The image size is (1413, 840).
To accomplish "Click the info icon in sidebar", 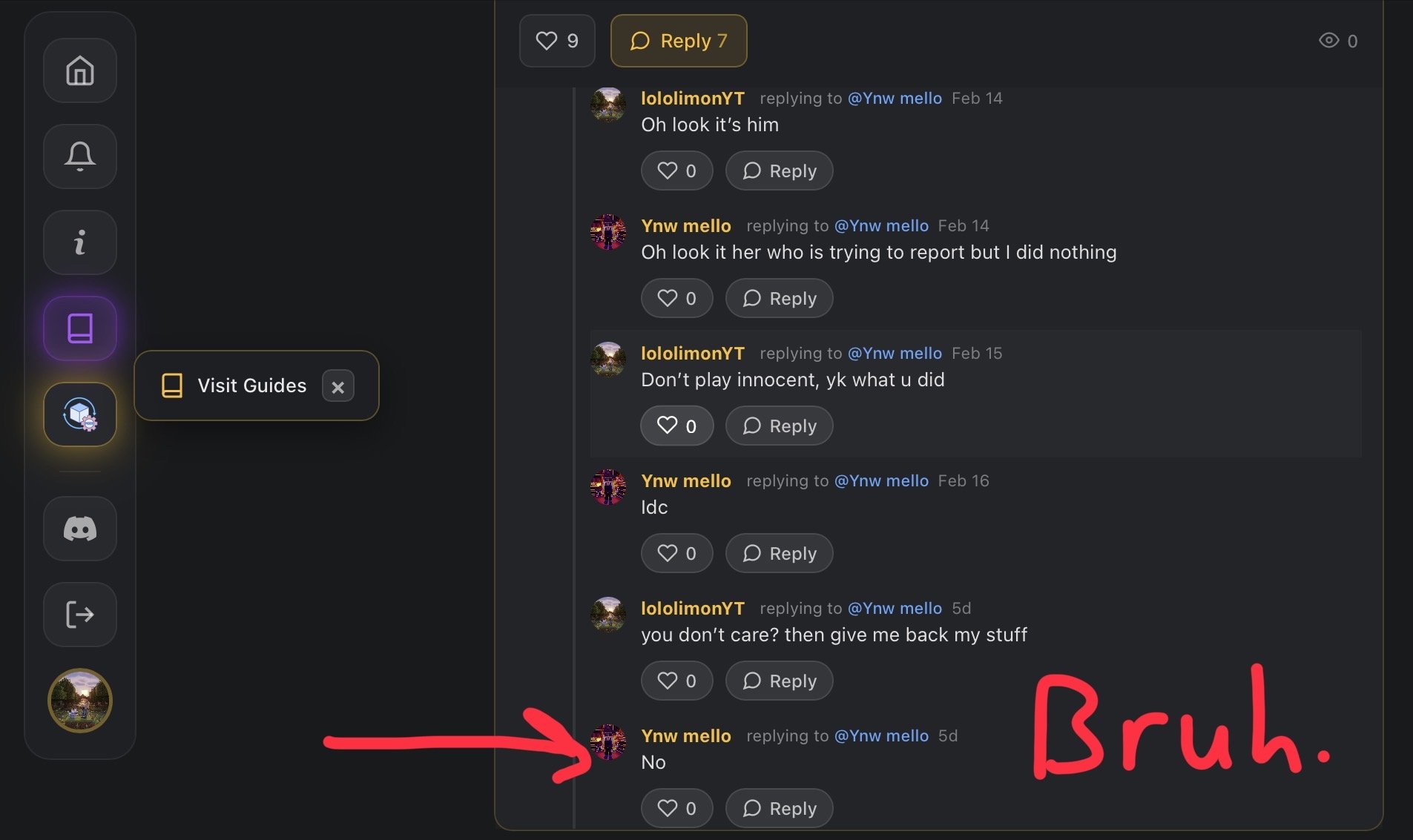I will tap(80, 242).
